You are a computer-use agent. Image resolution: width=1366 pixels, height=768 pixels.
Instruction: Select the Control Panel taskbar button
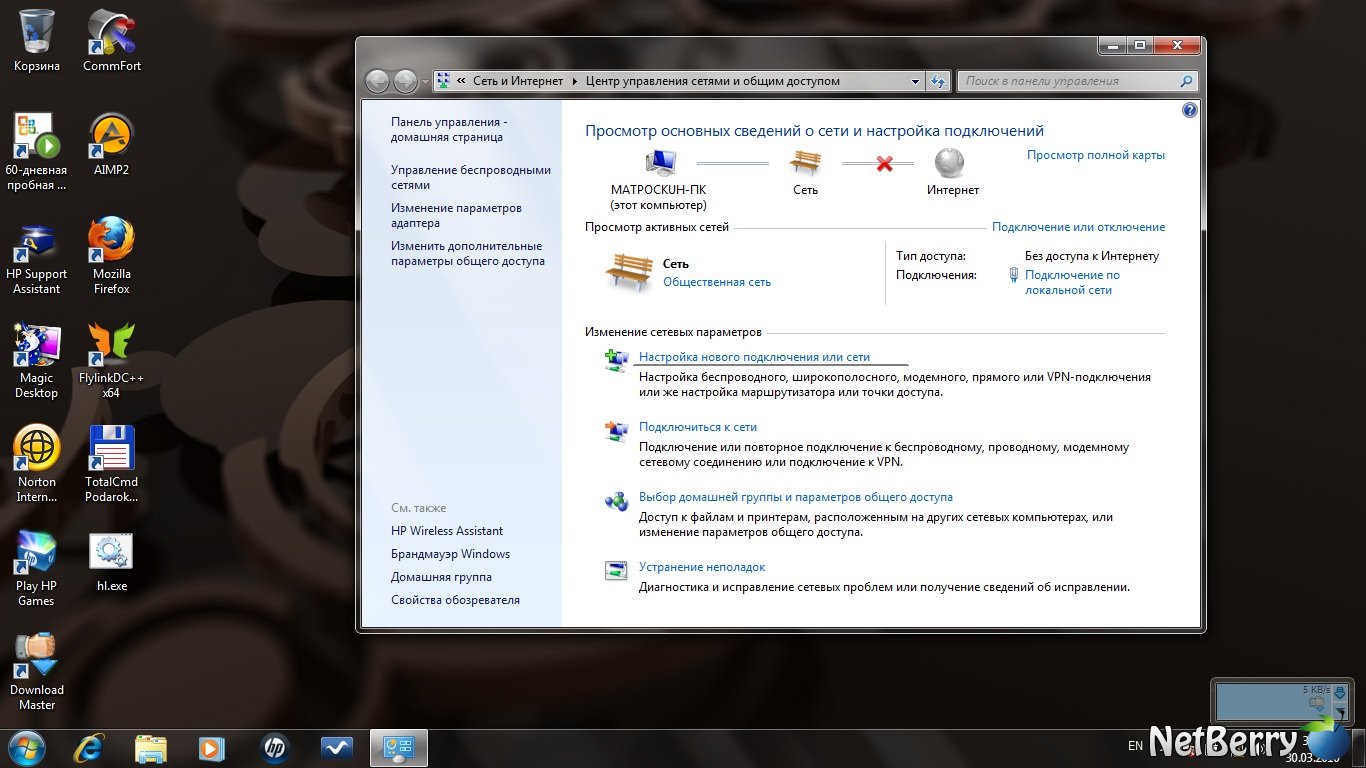click(x=399, y=747)
